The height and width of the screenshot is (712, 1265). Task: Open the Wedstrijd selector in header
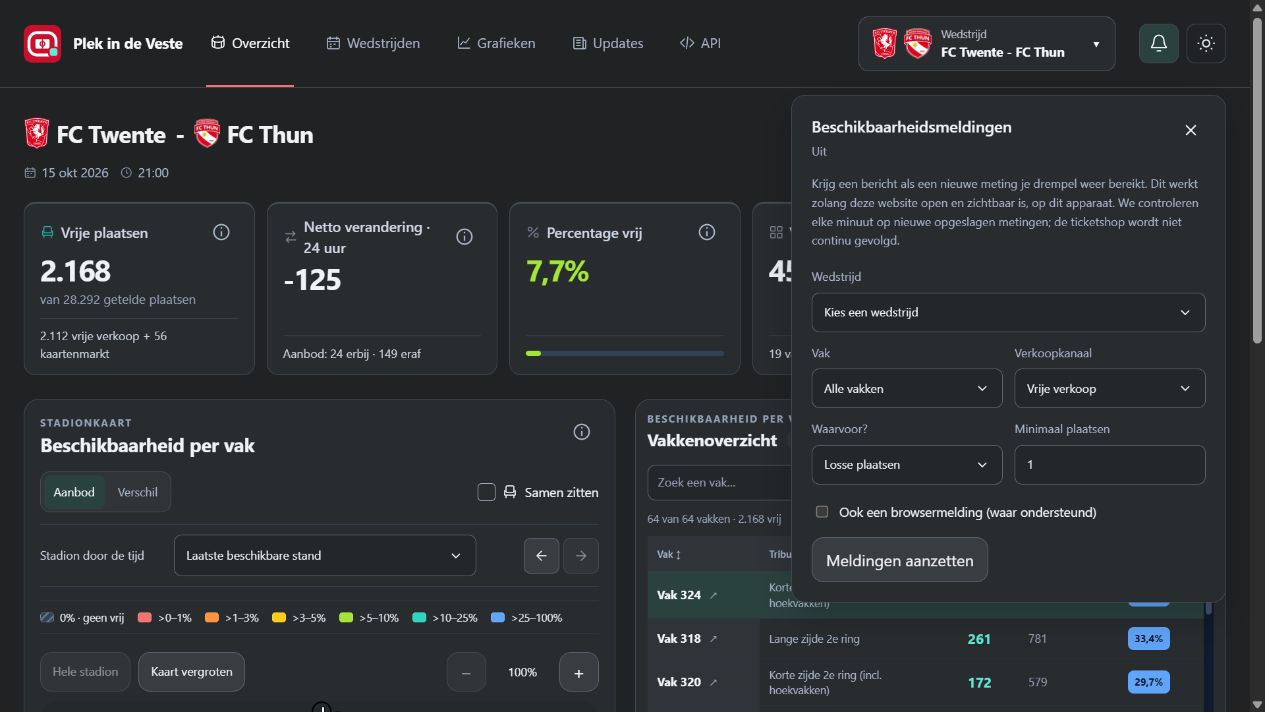[x=986, y=43]
